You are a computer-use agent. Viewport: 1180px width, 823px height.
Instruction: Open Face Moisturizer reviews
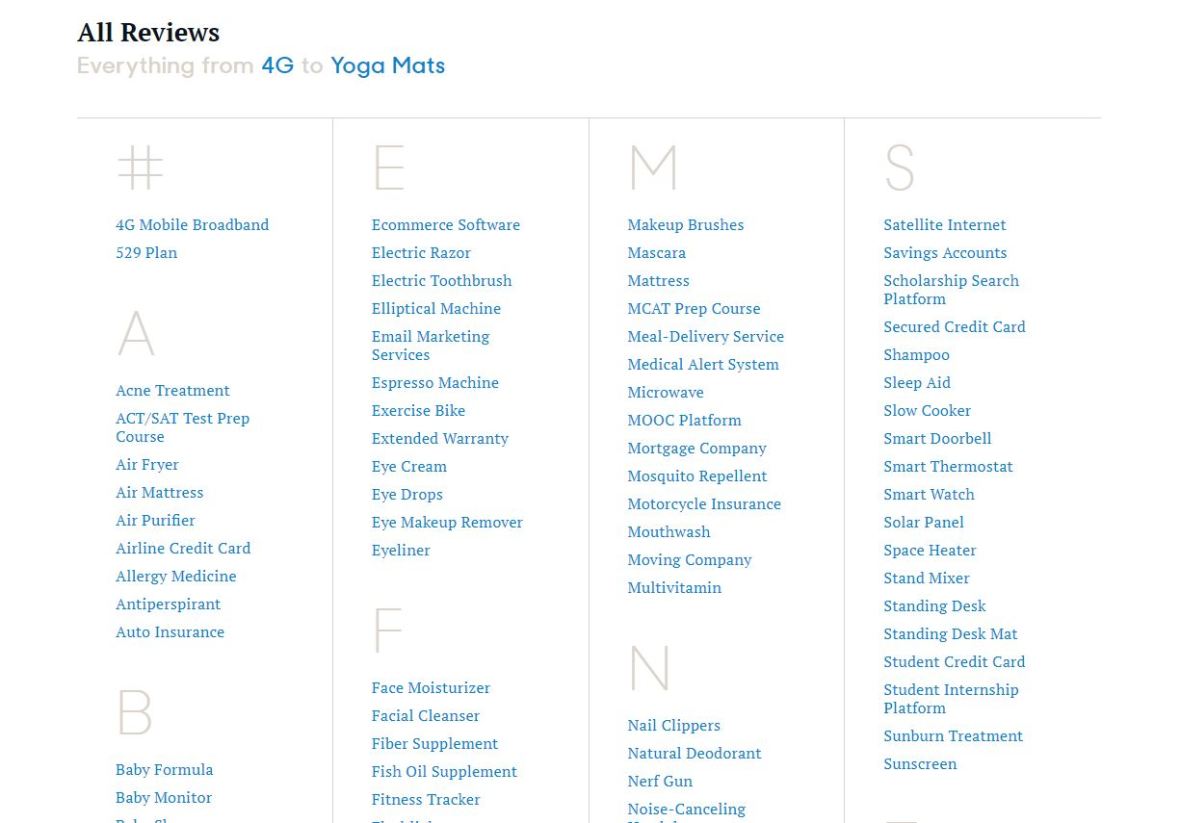coord(431,688)
